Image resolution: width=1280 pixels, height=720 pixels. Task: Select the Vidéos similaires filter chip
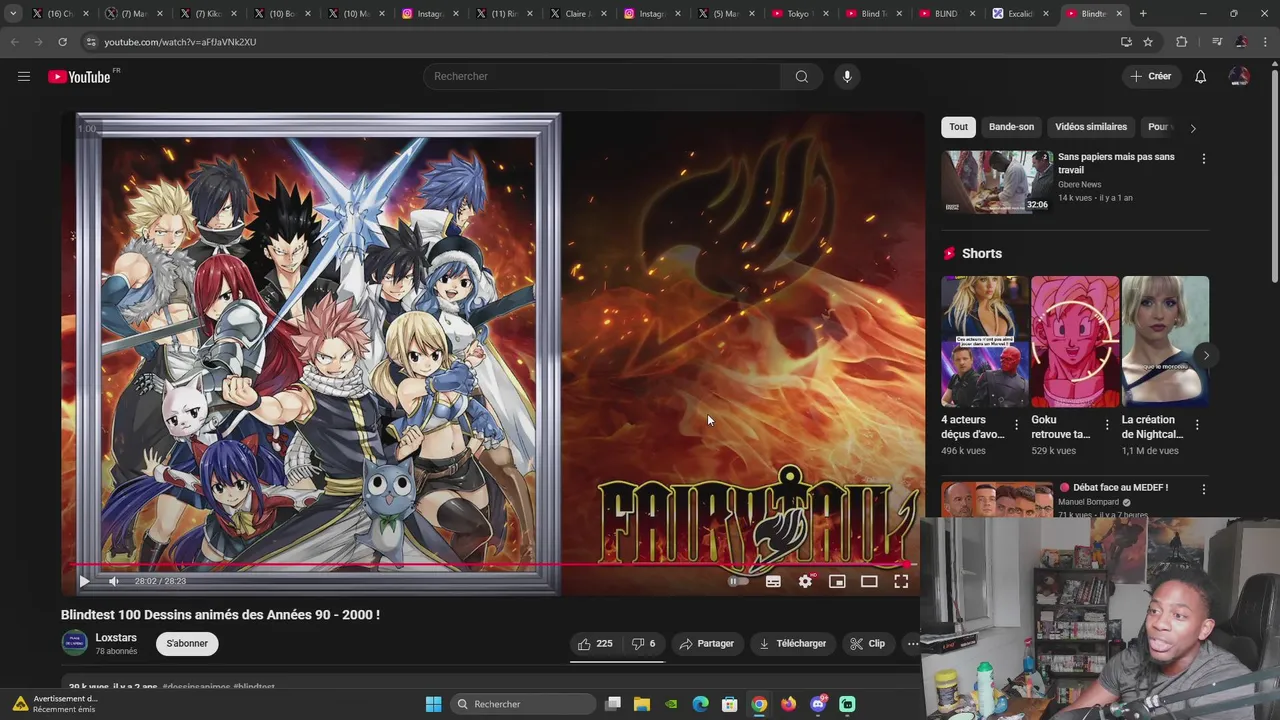click(x=1091, y=127)
